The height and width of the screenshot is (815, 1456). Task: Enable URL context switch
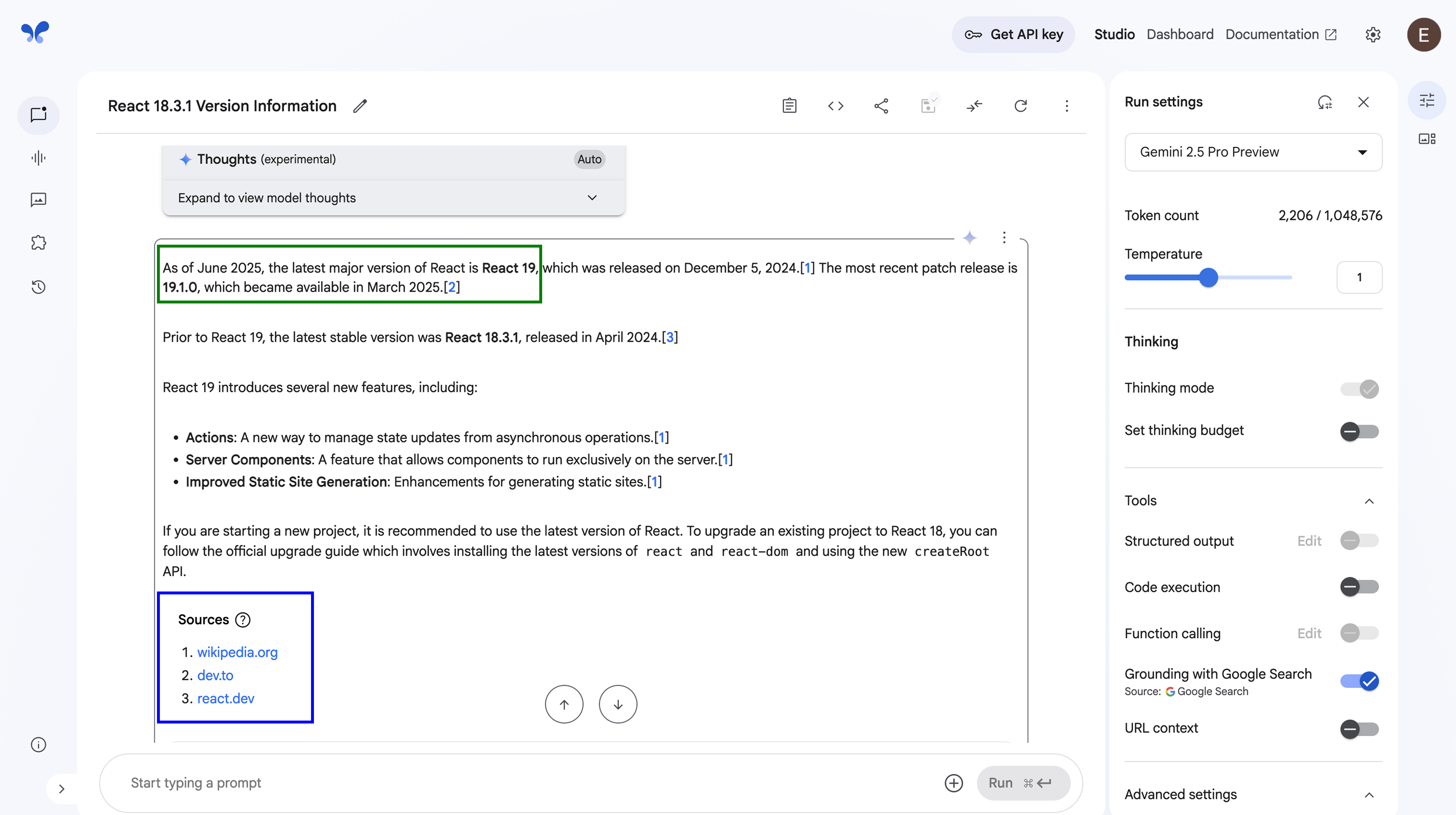(1359, 729)
